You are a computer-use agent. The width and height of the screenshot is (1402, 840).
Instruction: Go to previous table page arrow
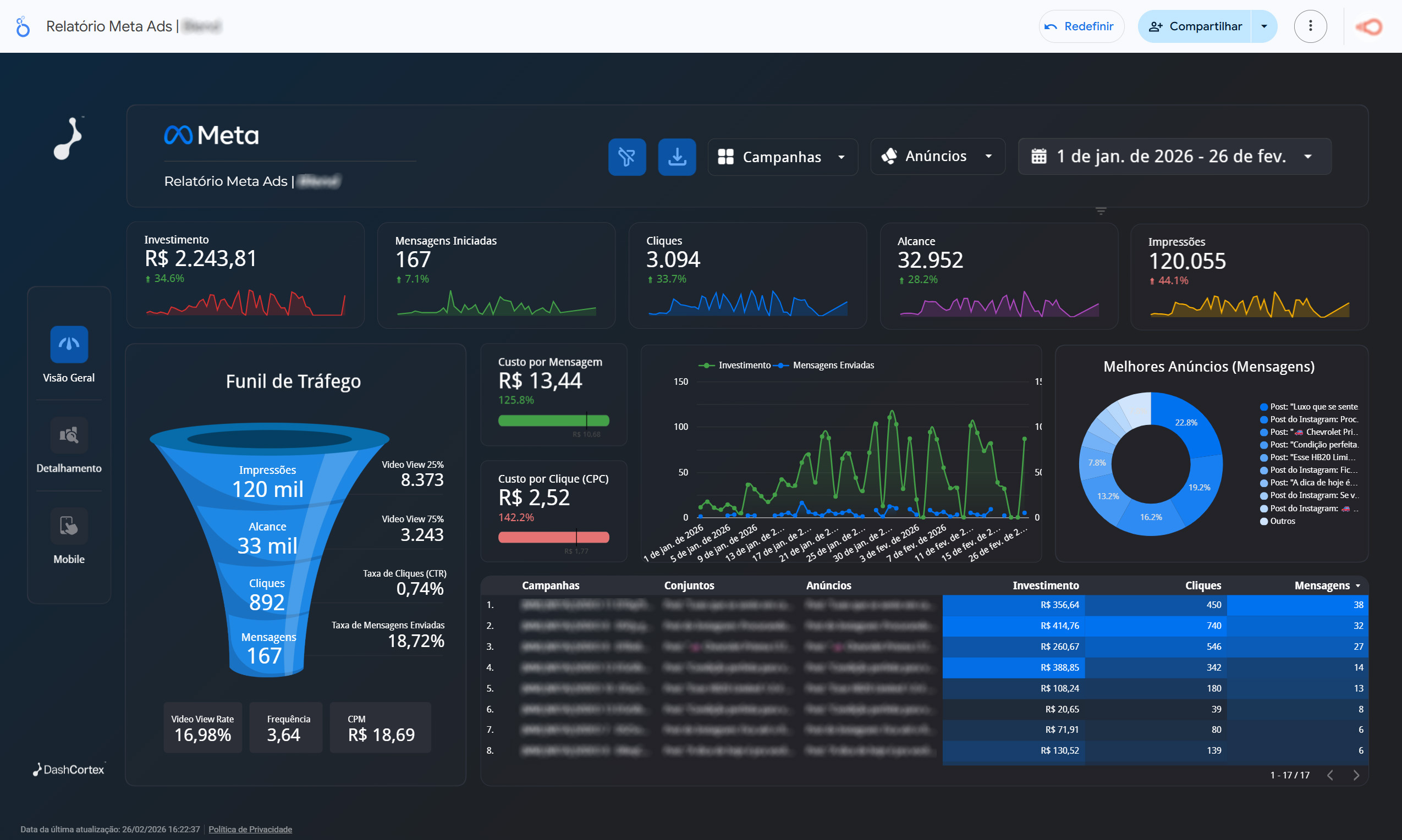[x=1330, y=775]
